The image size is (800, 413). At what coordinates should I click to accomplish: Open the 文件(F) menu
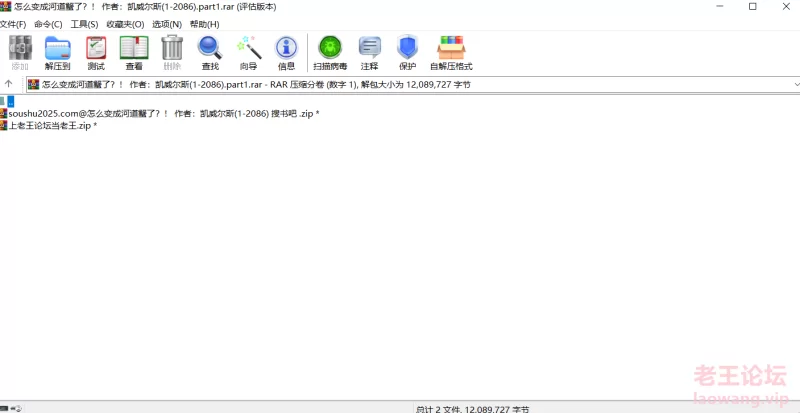point(13,24)
